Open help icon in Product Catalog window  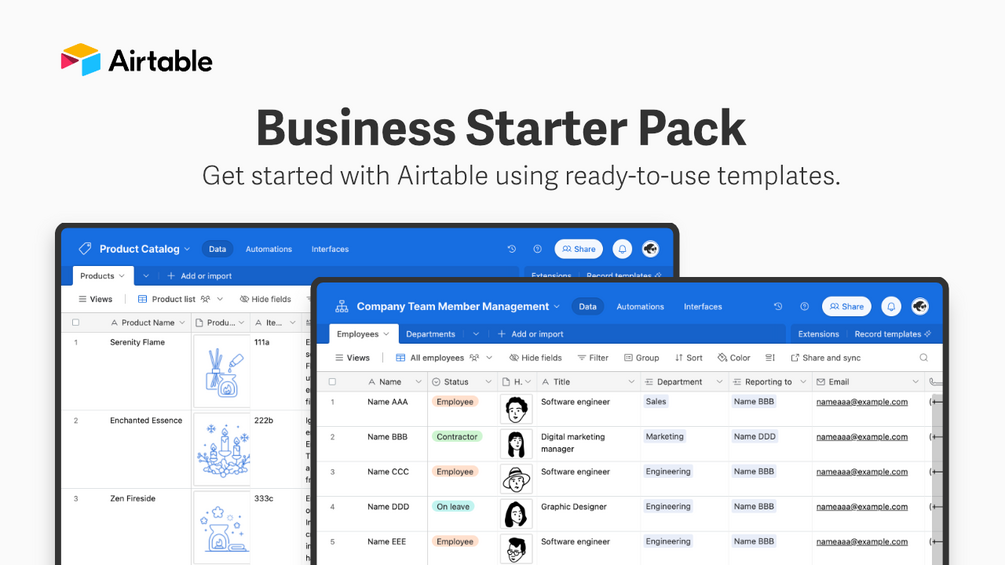coord(537,249)
